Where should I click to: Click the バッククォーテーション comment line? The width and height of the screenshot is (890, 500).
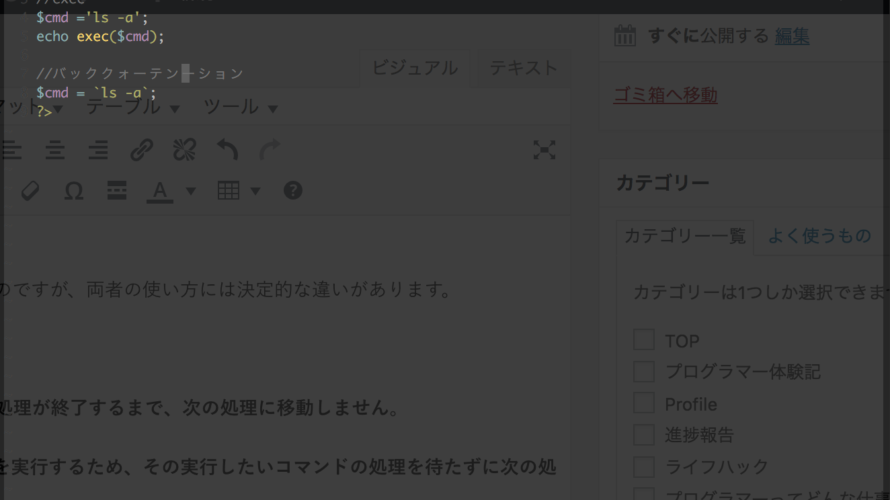140,73
